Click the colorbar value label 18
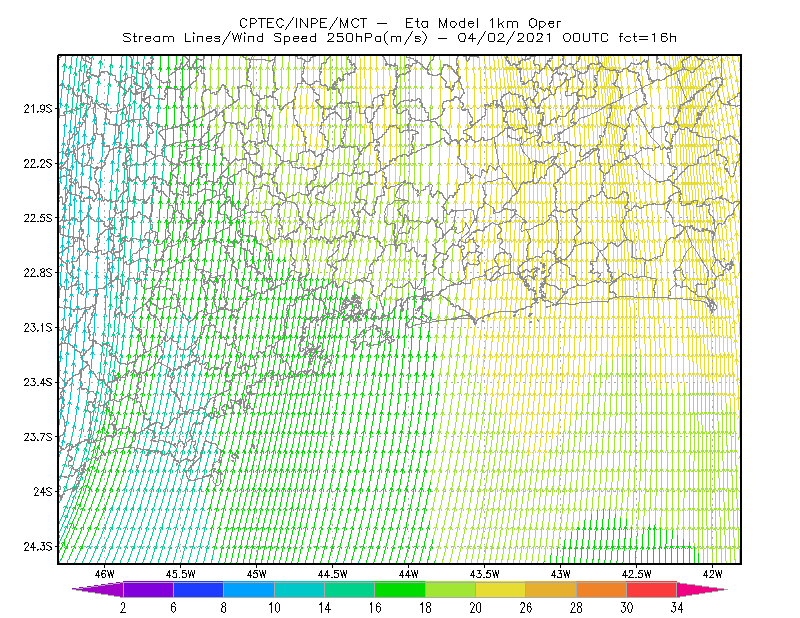Viewport: 800px width, 618px height. tap(425, 608)
